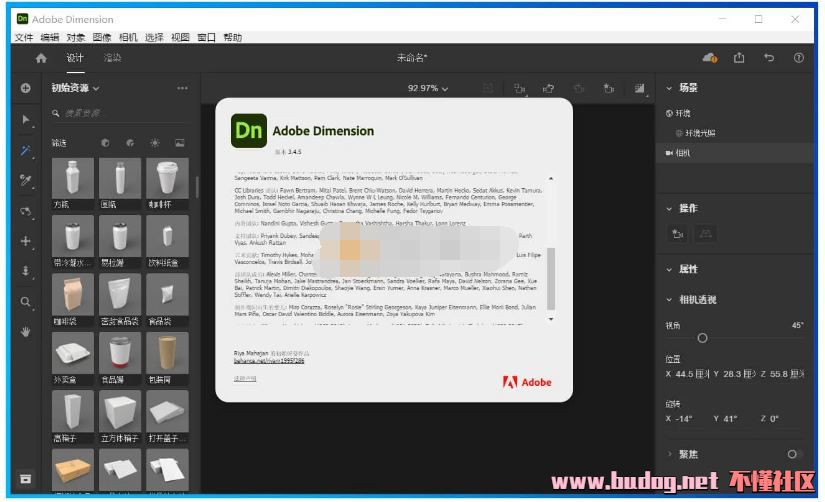Click the 视角 45° value
825x502 pixels.
(798, 325)
